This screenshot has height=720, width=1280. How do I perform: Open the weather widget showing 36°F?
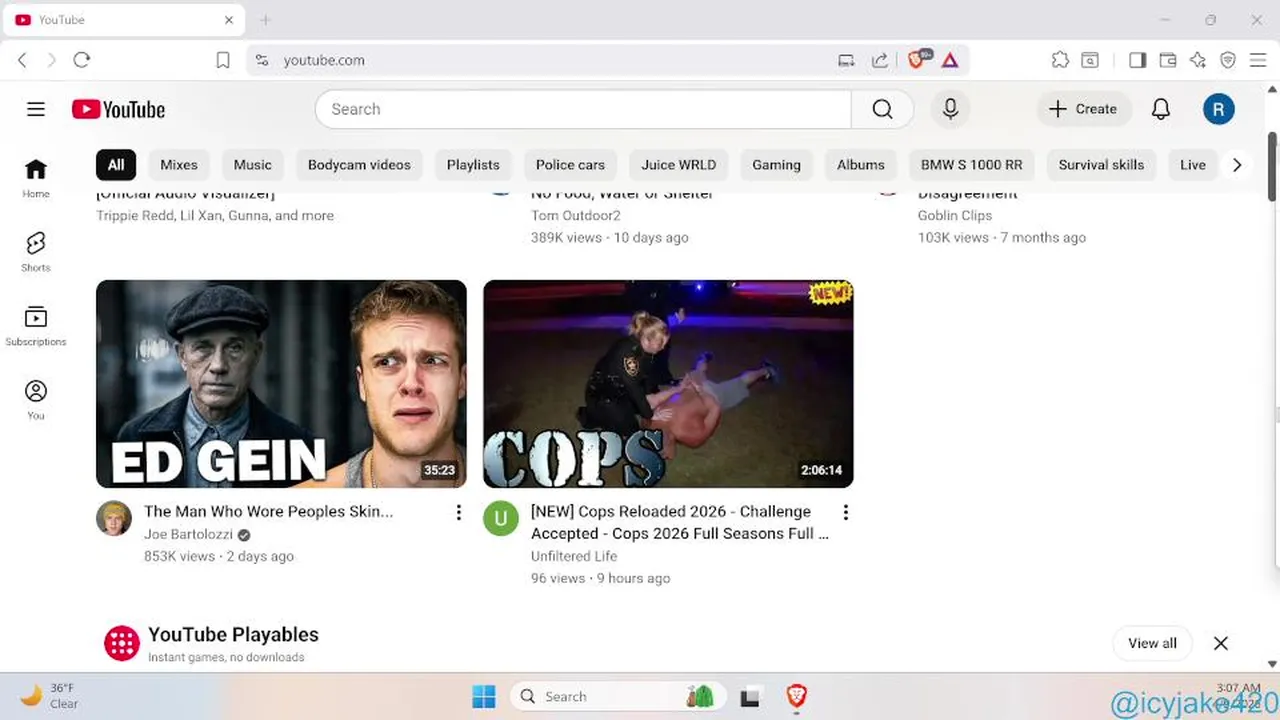tap(50, 696)
